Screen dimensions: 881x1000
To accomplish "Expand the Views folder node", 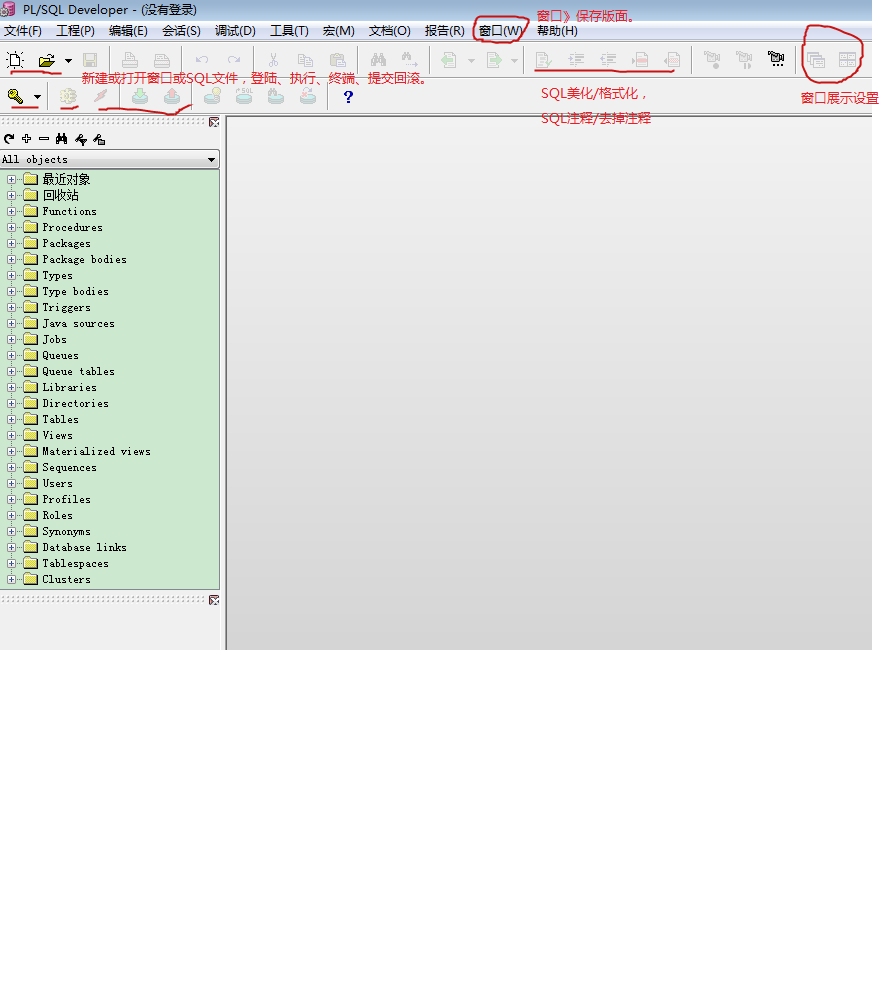I will click(11, 436).
